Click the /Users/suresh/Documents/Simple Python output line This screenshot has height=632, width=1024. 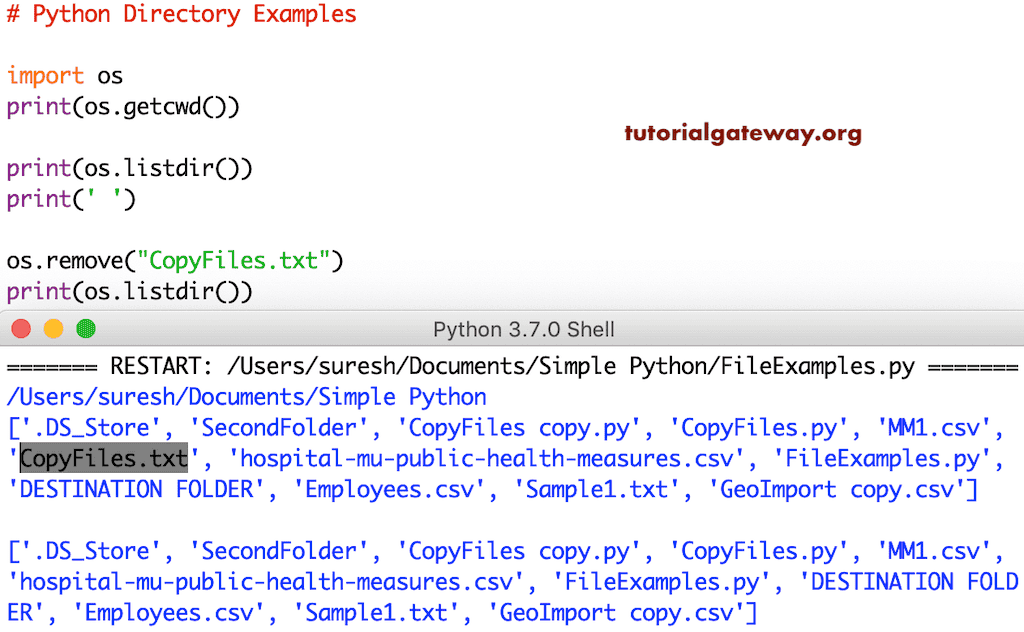click(x=246, y=397)
